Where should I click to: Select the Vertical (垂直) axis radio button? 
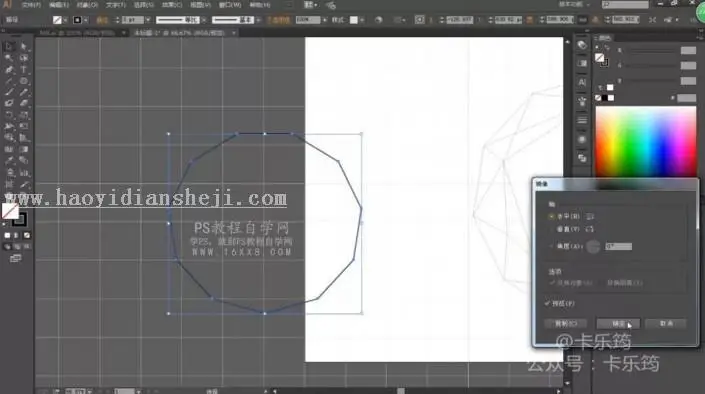click(551, 229)
